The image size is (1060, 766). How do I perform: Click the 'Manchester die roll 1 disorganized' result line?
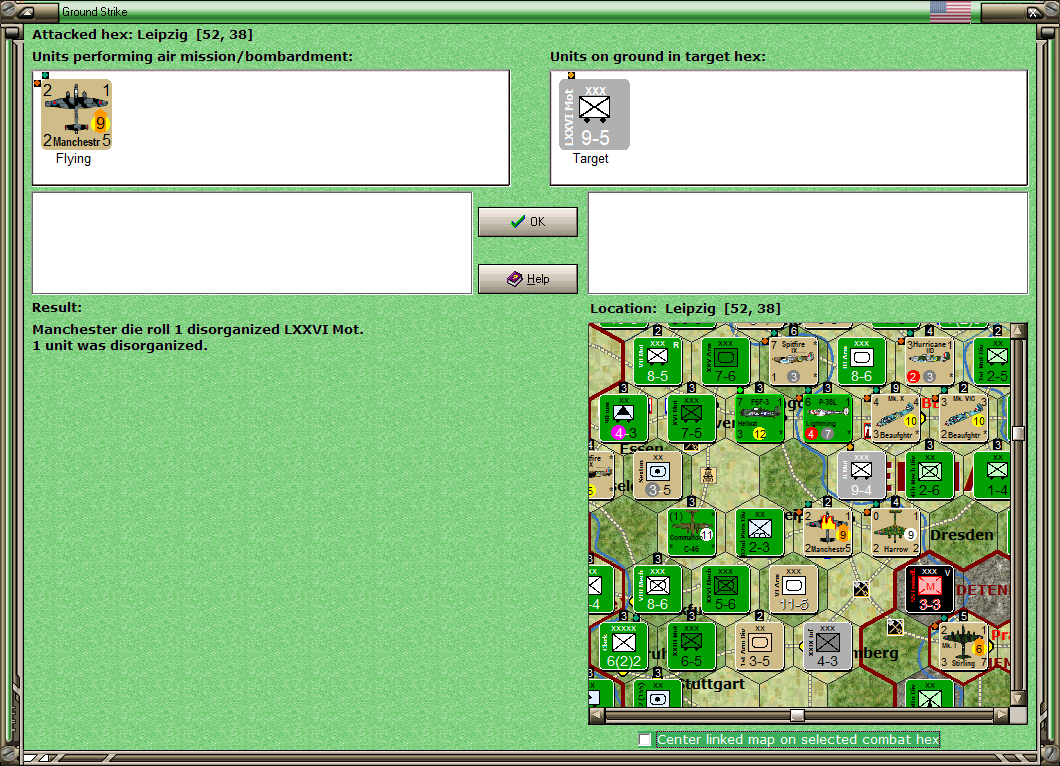pos(197,330)
